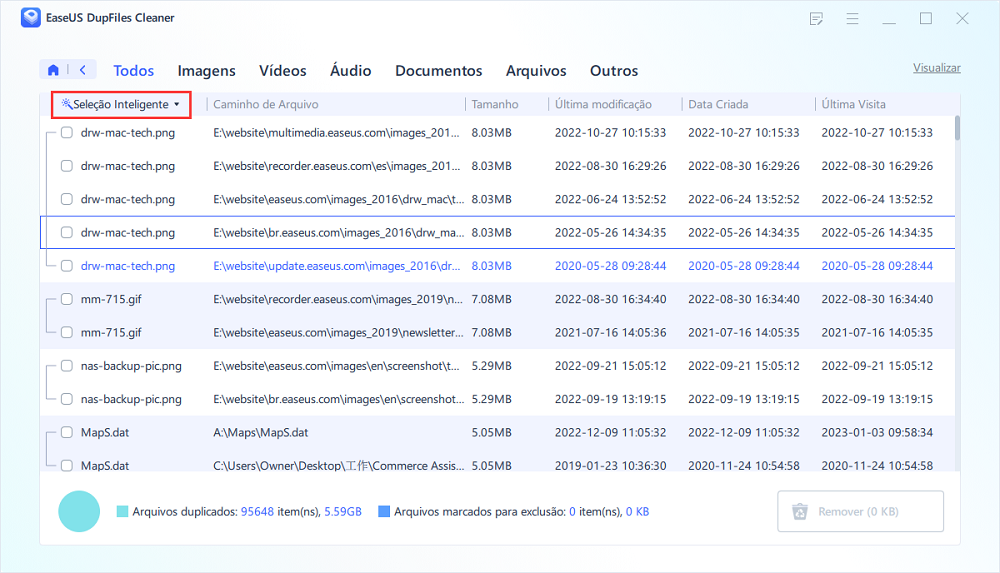This screenshot has height=573, width=1000.
Task: Expand the Seleção Inteligente dropdown arrow
Action: 177,104
